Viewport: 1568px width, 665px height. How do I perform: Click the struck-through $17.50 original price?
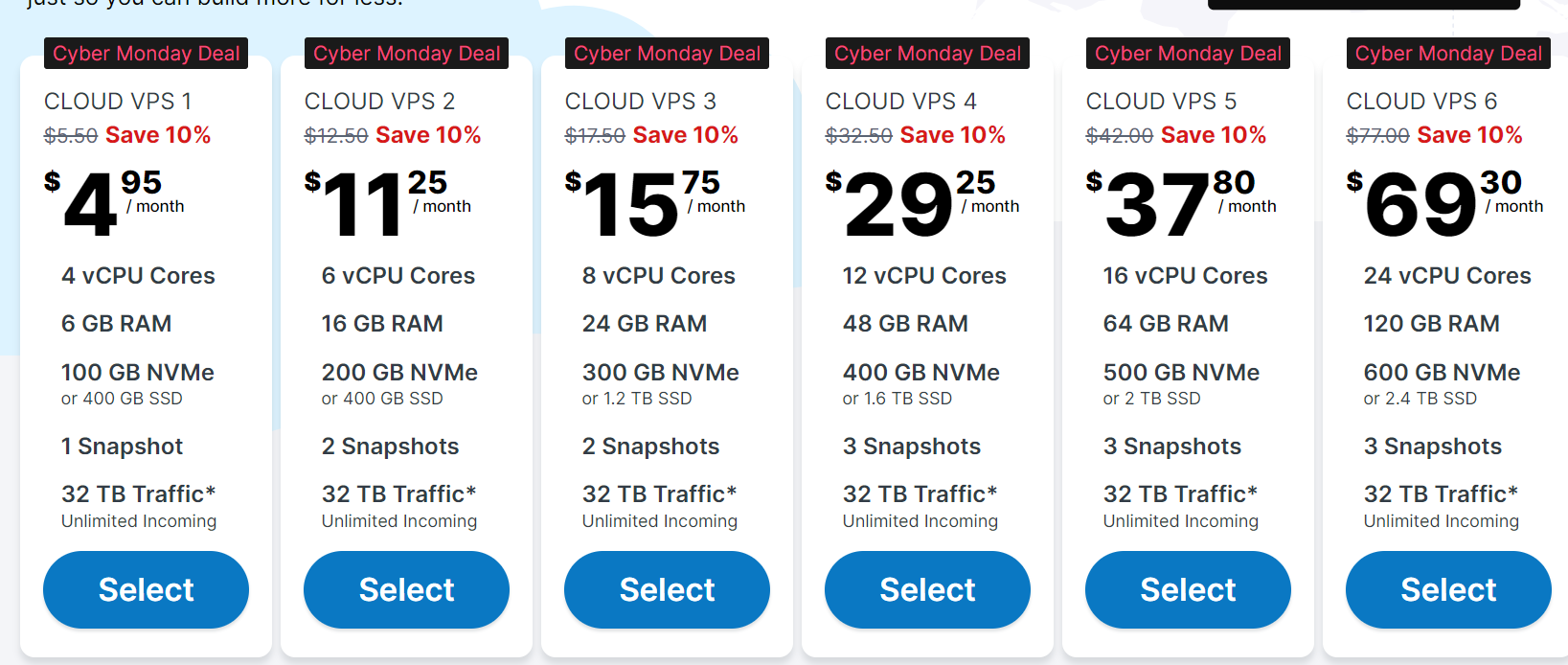pos(595,136)
